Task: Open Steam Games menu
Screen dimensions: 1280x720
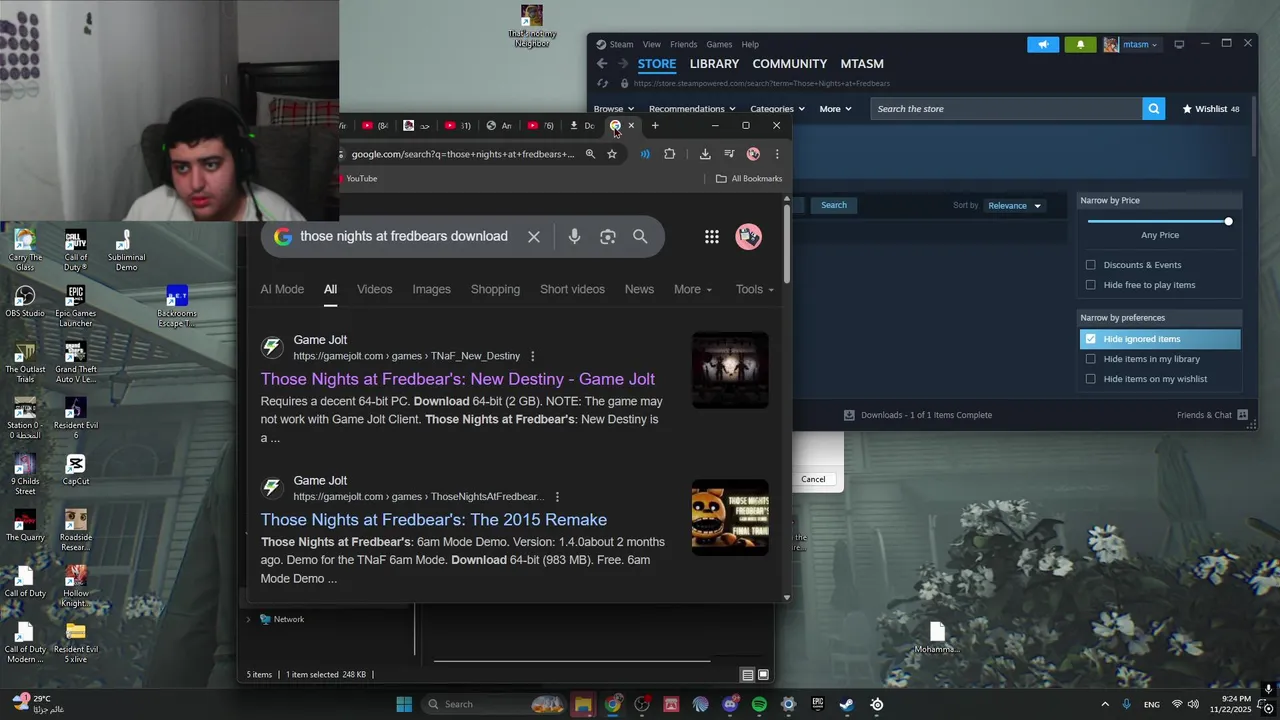Action: point(719,45)
